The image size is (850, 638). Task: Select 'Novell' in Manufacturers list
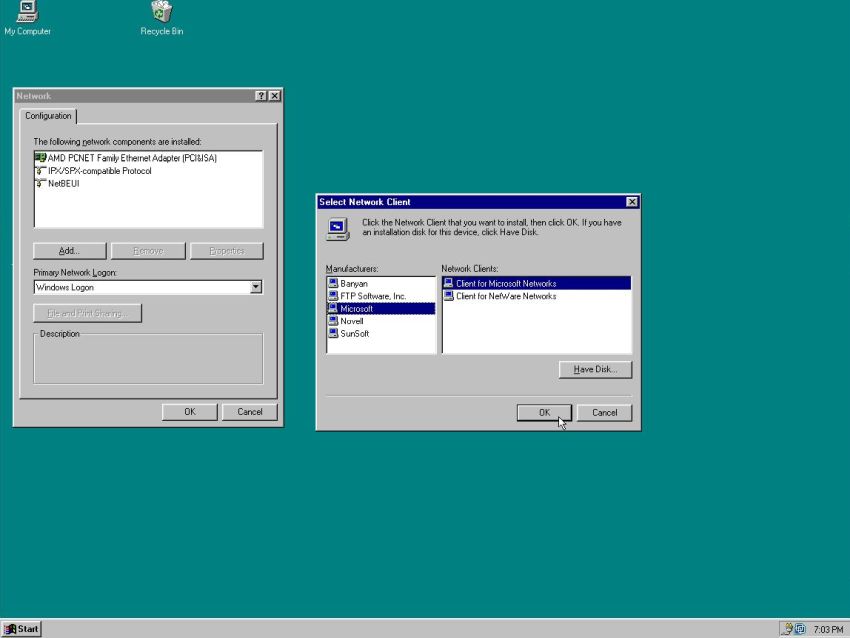coord(352,321)
